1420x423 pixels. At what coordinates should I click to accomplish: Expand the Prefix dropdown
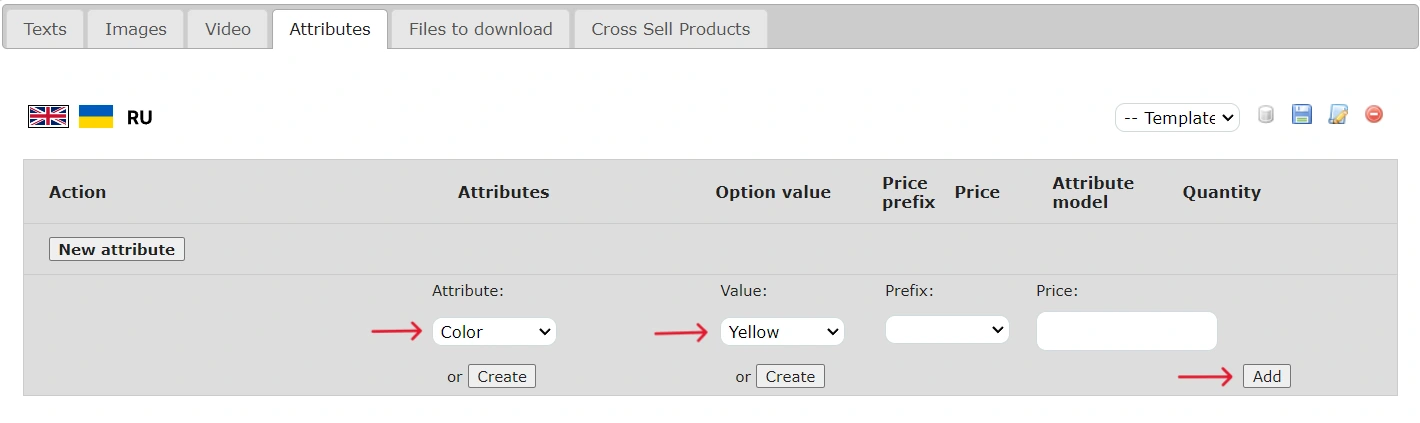click(947, 330)
